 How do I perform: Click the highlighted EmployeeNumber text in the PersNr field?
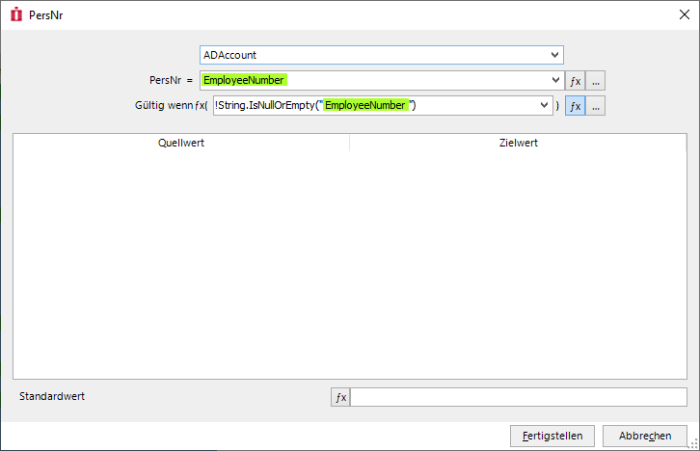[x=244, y=81]
